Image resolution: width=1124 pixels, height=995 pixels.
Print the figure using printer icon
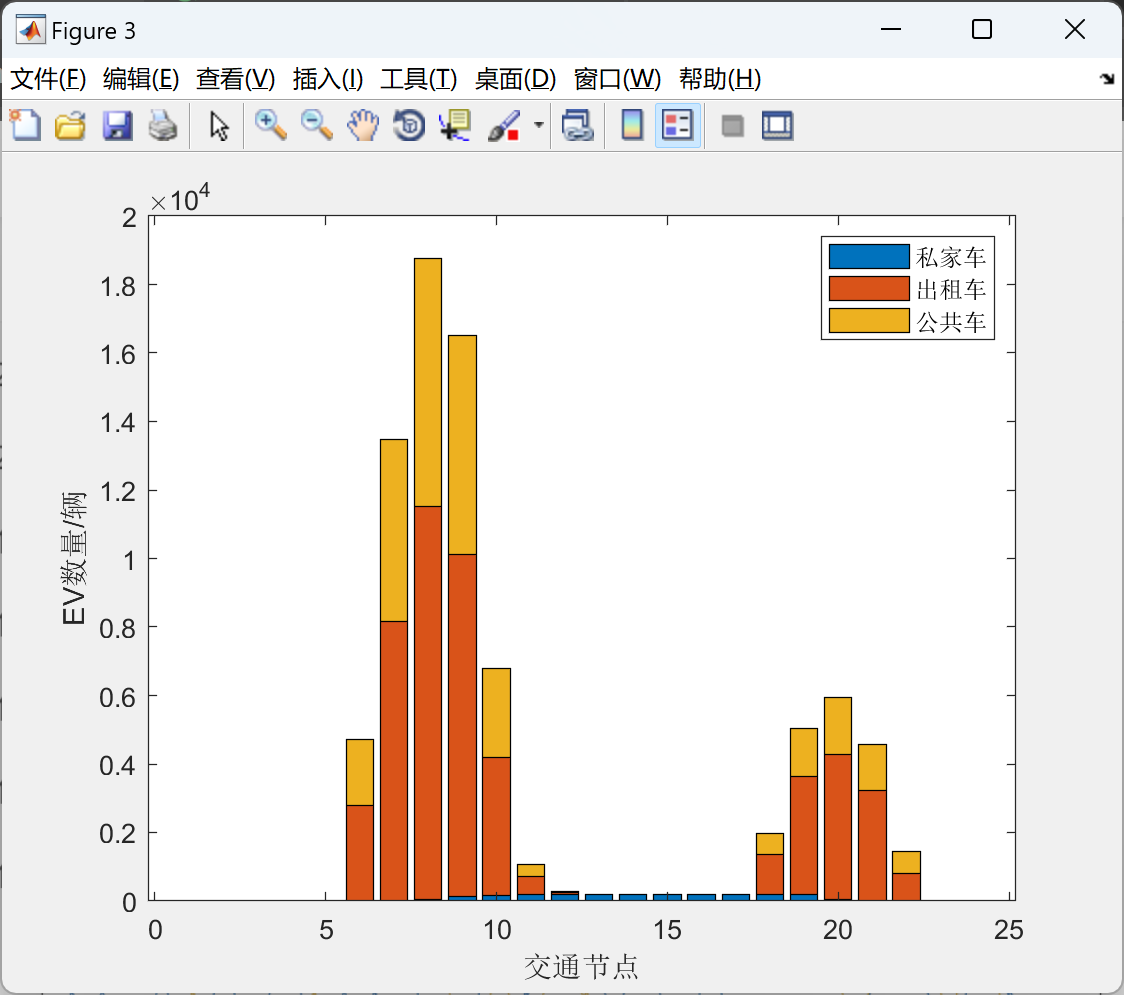pos(163,125)
